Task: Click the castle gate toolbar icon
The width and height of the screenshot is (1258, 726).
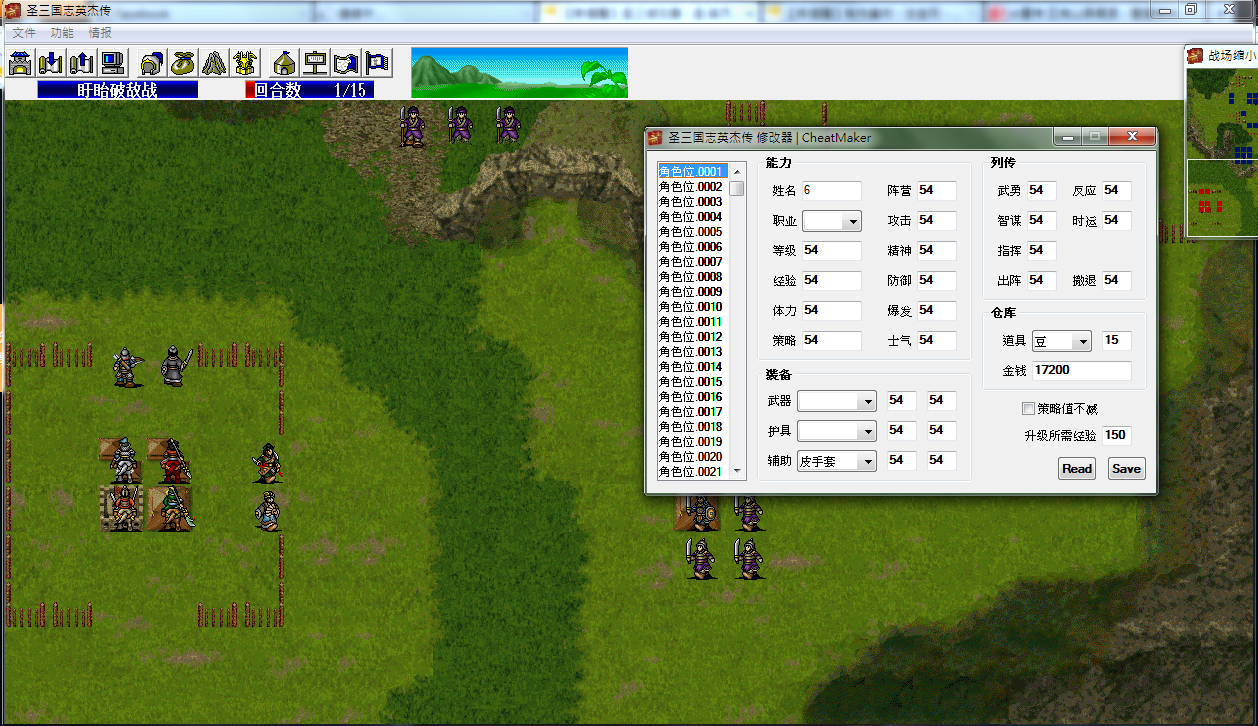Action: tap(20, 63)
